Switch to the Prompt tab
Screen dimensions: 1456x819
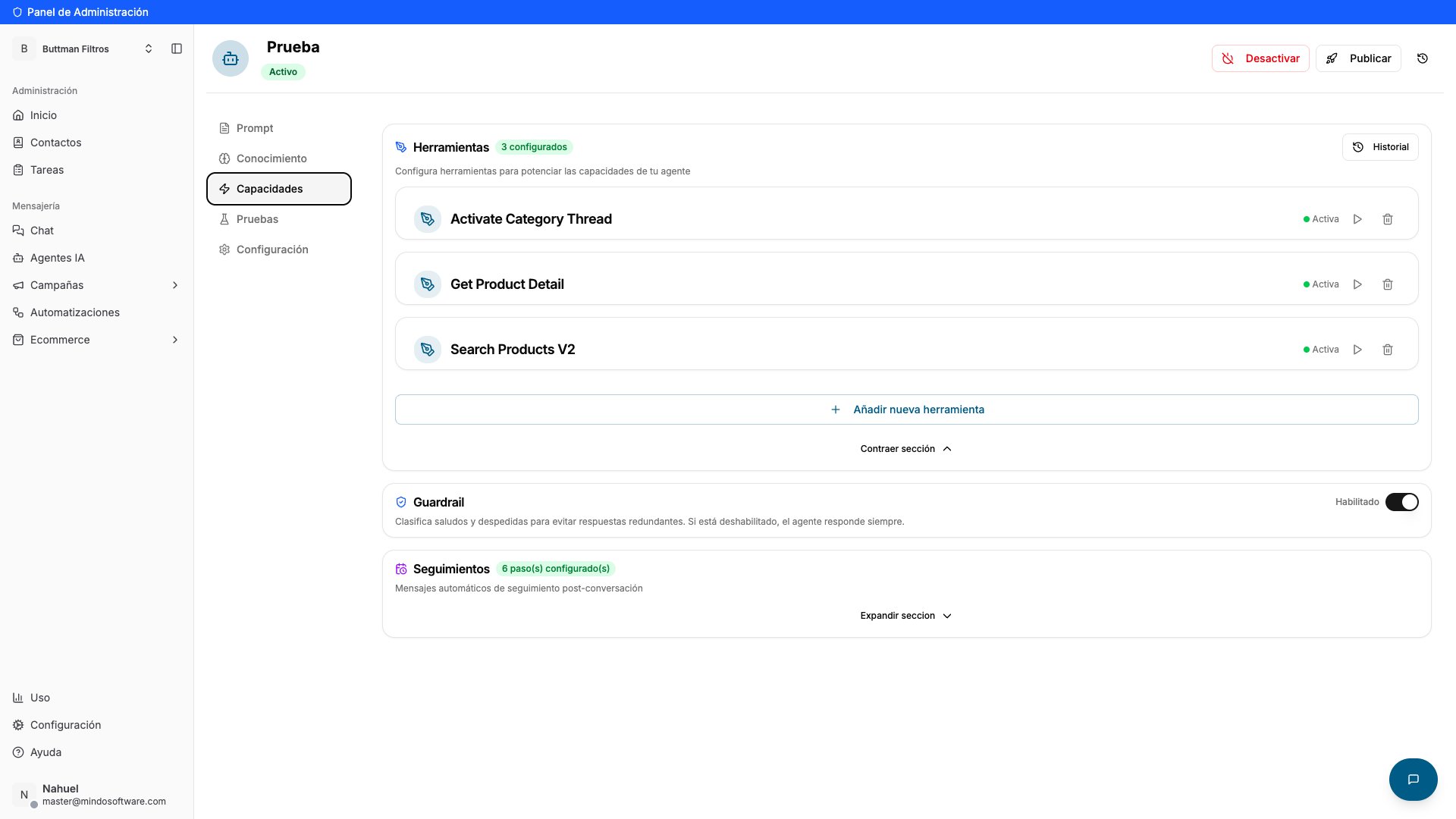pos(279,128)
